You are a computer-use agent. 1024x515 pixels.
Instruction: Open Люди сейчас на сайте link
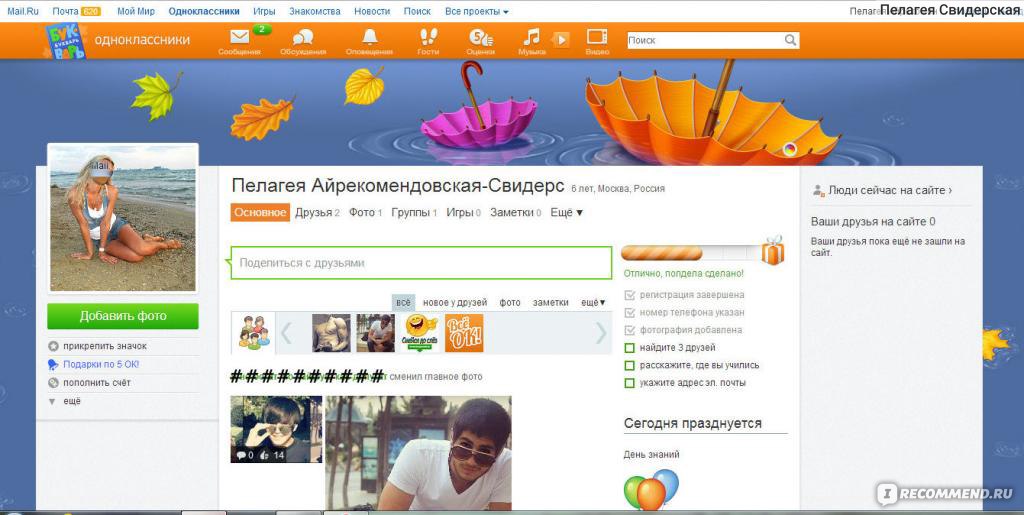pyautogui.click(x=890, y=191)
